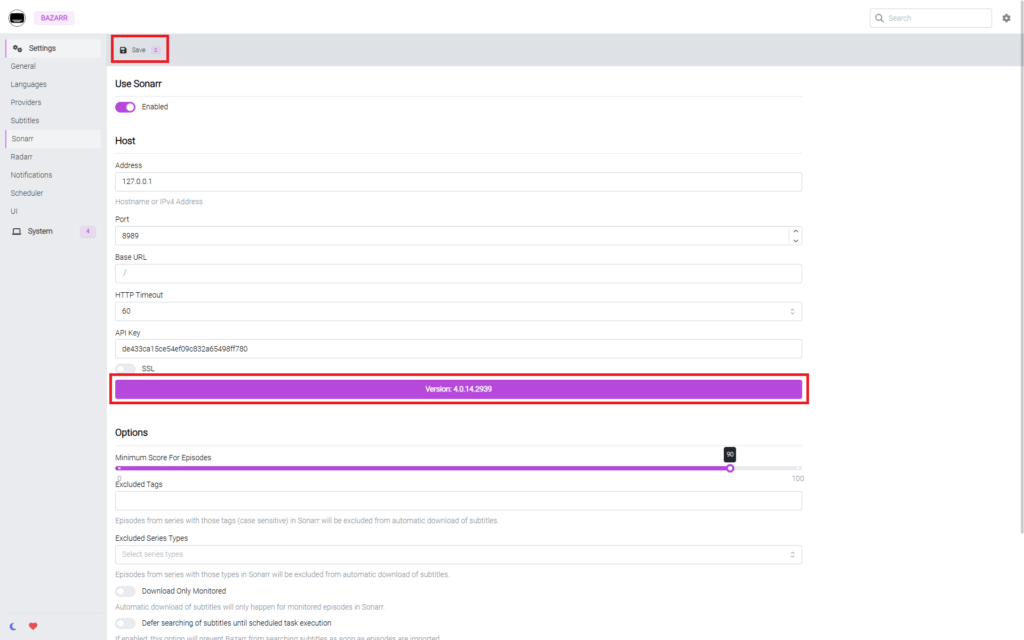Screen dimensions: 1024x640
Task: Open the Settings section in the sidebar
Action: click(54, 48)
